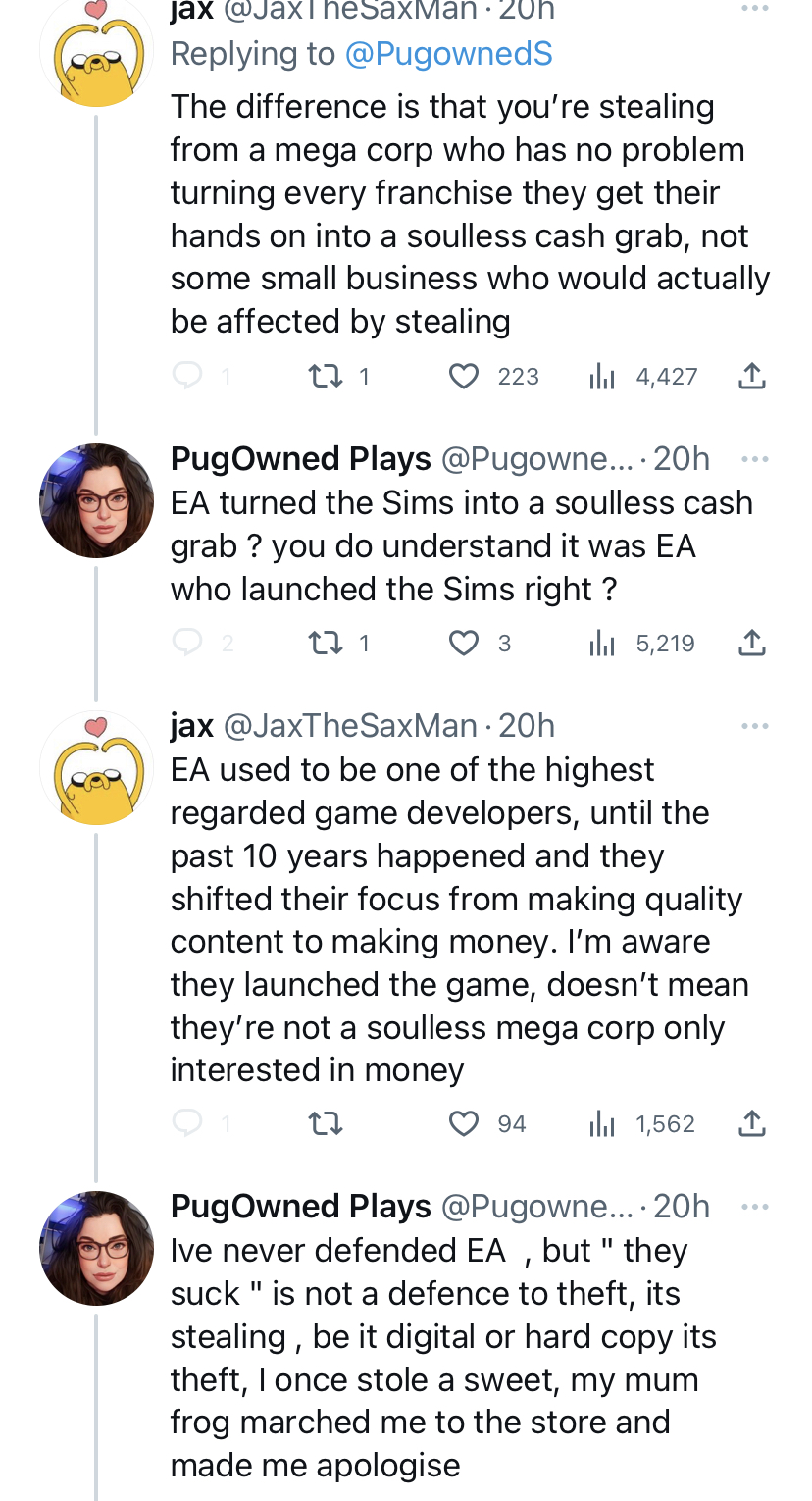
Task: Share PugOwned's tweet with 5,219 views
Action: click(x=751, y=644)
